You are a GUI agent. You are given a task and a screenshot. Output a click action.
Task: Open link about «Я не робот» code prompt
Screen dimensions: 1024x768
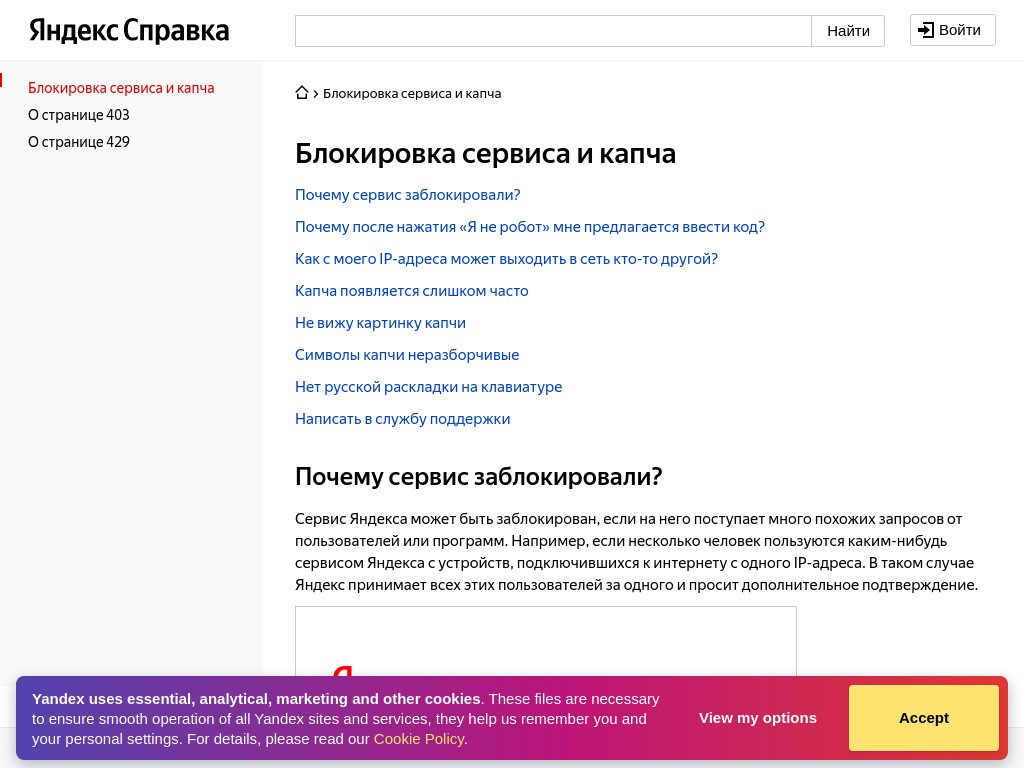[x=530, y=227]
